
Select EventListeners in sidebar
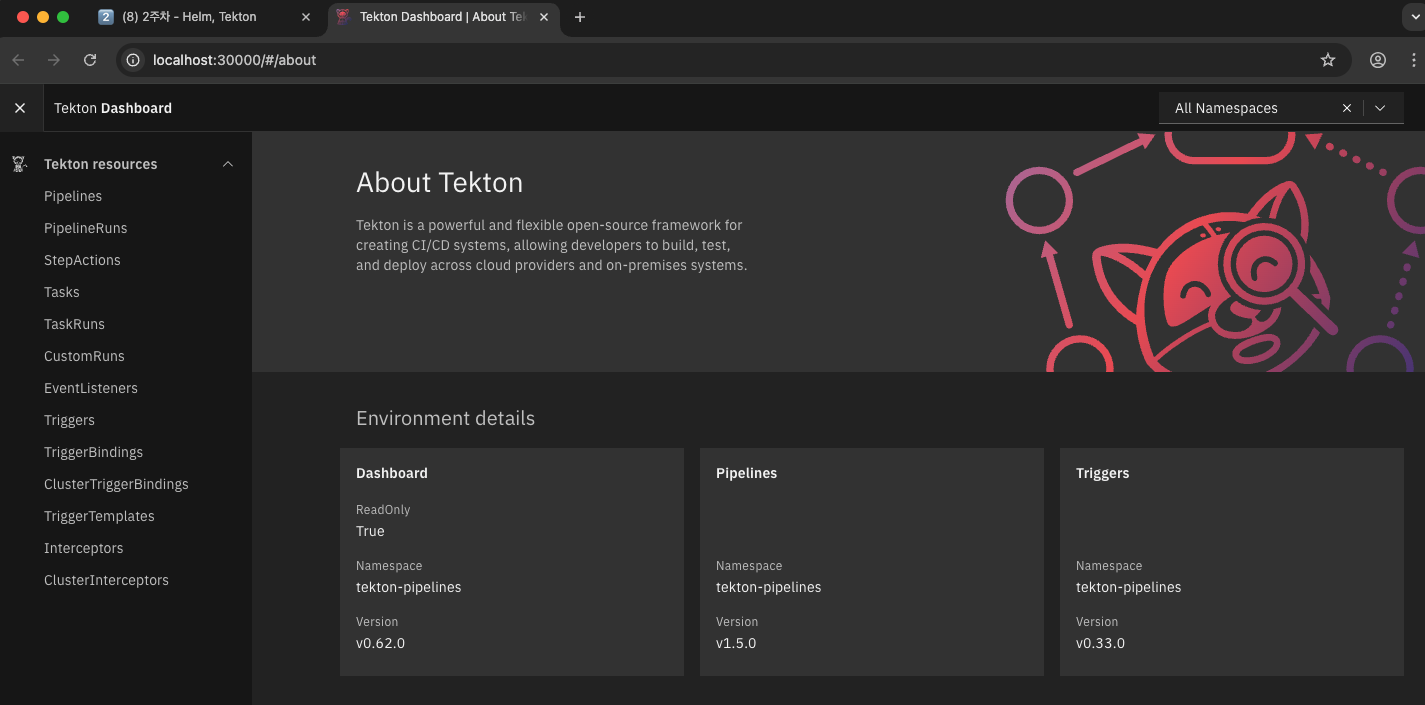click(91, 388)
